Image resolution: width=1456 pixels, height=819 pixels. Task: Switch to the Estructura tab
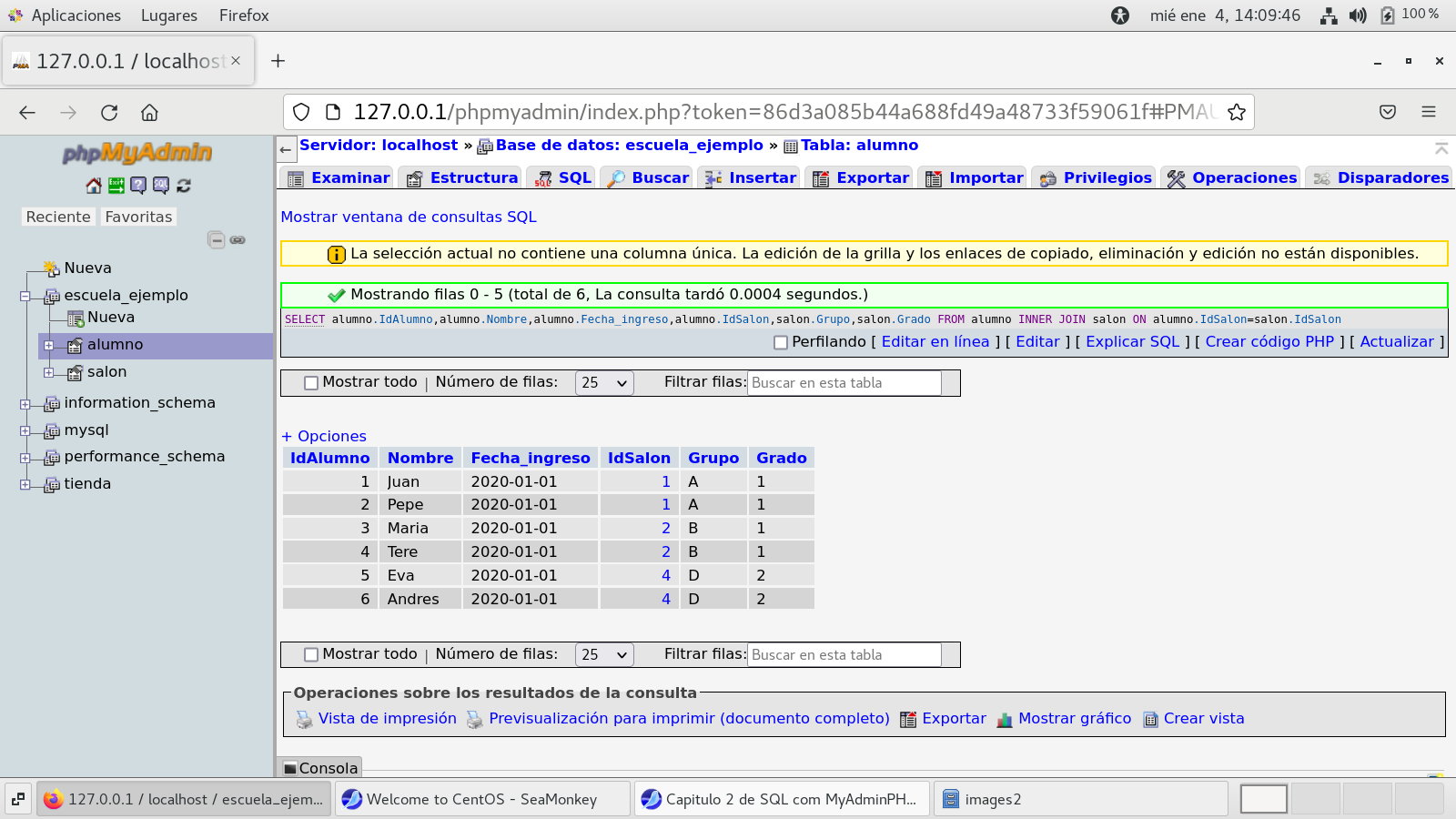click(463, 178)
